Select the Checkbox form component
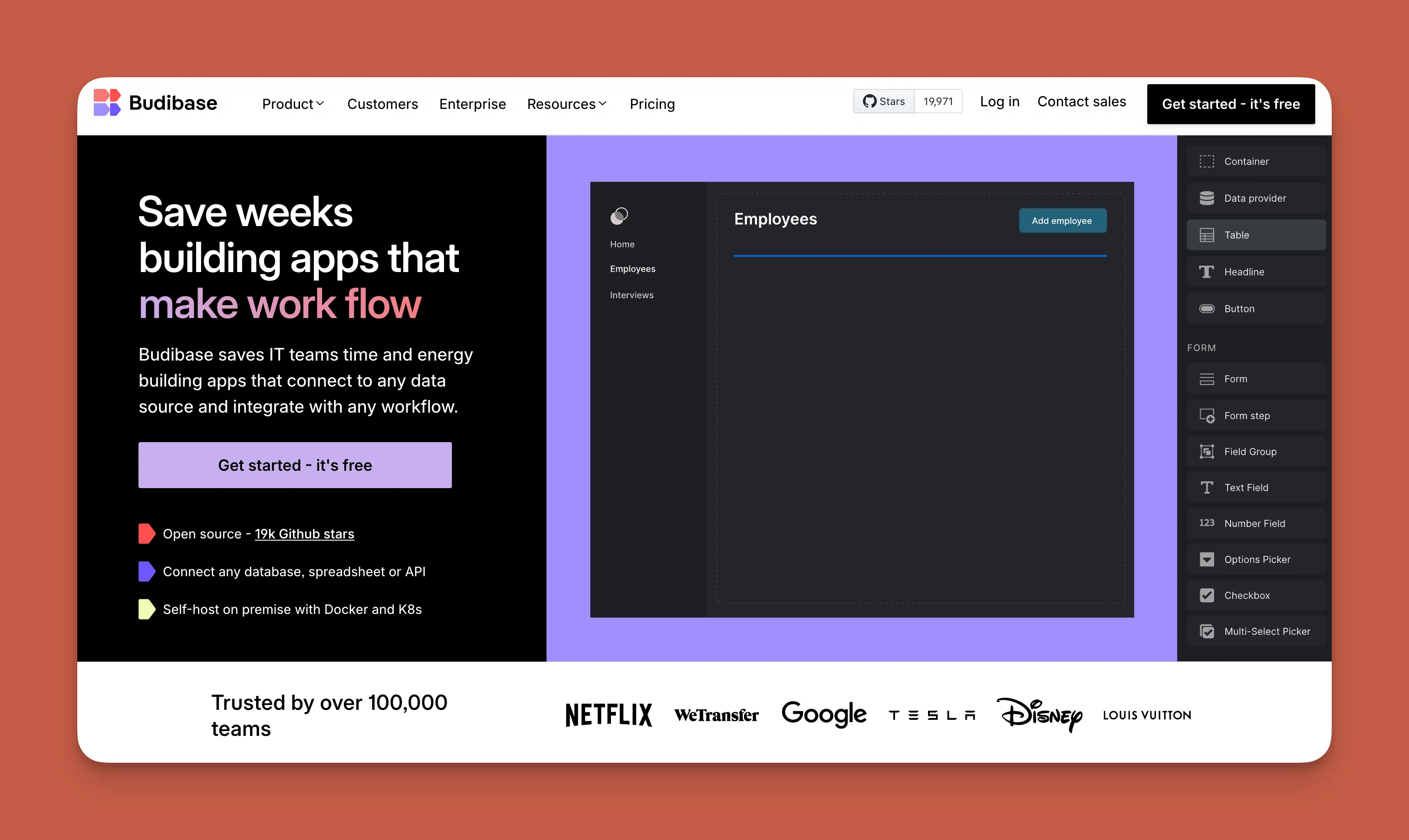This screenshot has width=1409, height=840. click(1256, 595)
